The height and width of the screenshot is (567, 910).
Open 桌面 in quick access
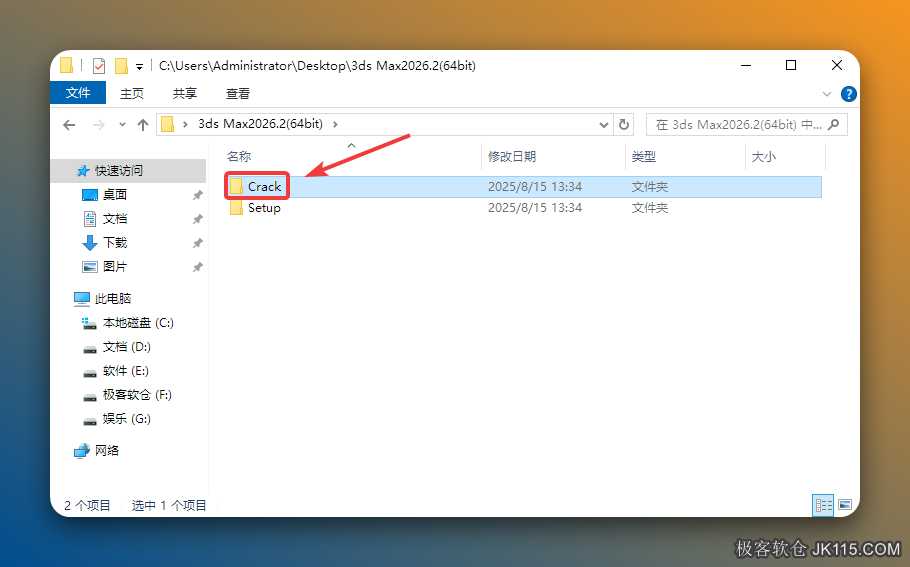(x=115, y=194)
